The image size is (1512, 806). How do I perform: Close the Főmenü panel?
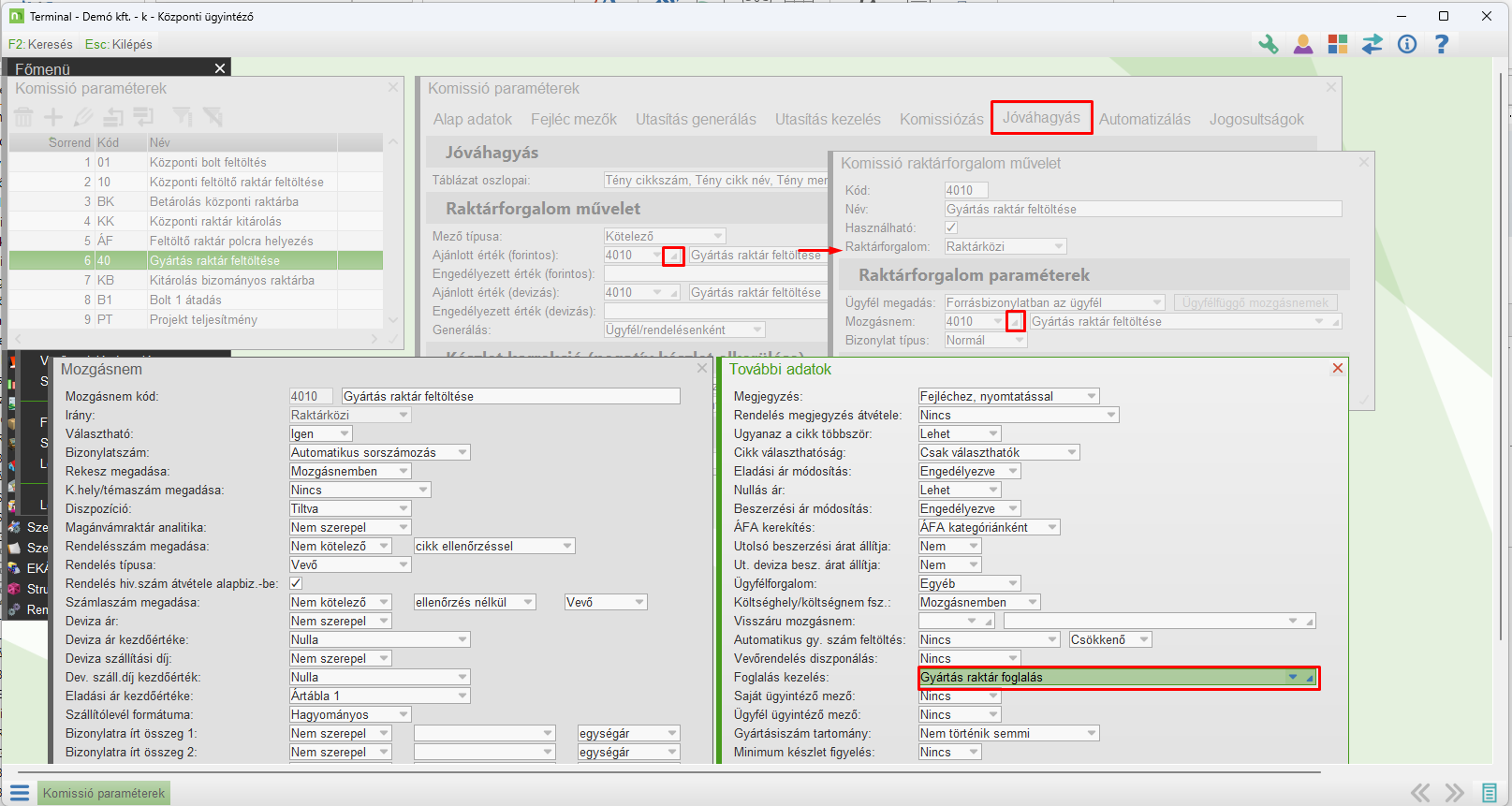(x=220, y=68)
